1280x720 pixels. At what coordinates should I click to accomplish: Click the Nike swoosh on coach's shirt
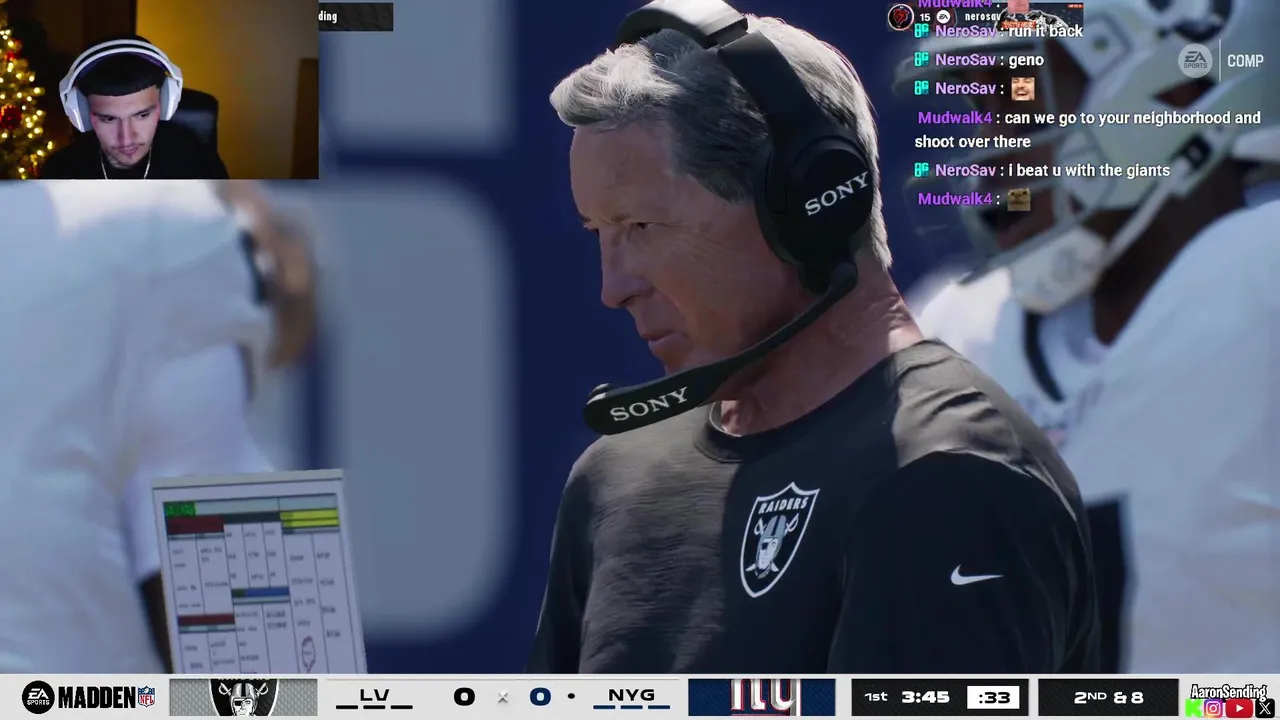click(x=975, y=576)
